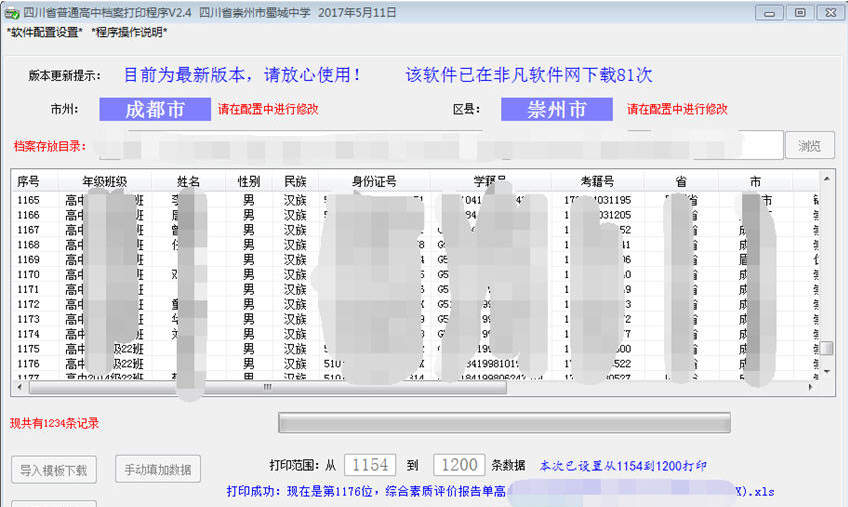This screenshot has height=507, width=848.
Task: Click the 手动填加数据 button
Action: click(x=158, y=469)
